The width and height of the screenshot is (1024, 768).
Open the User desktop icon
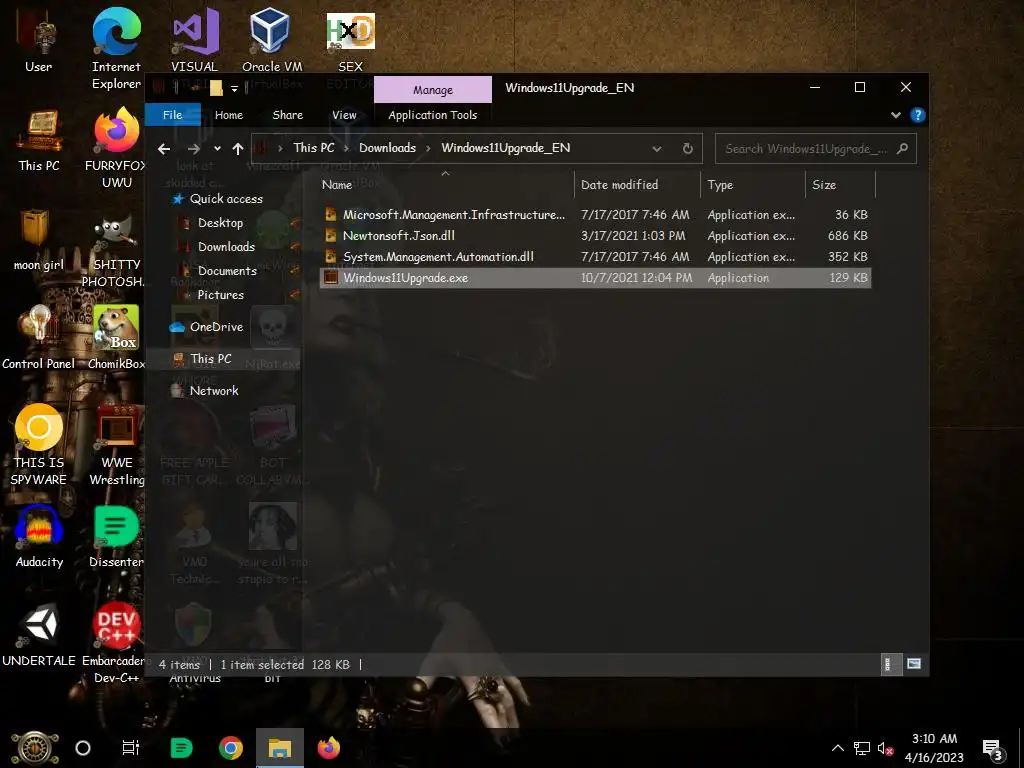tap(39, 42)
